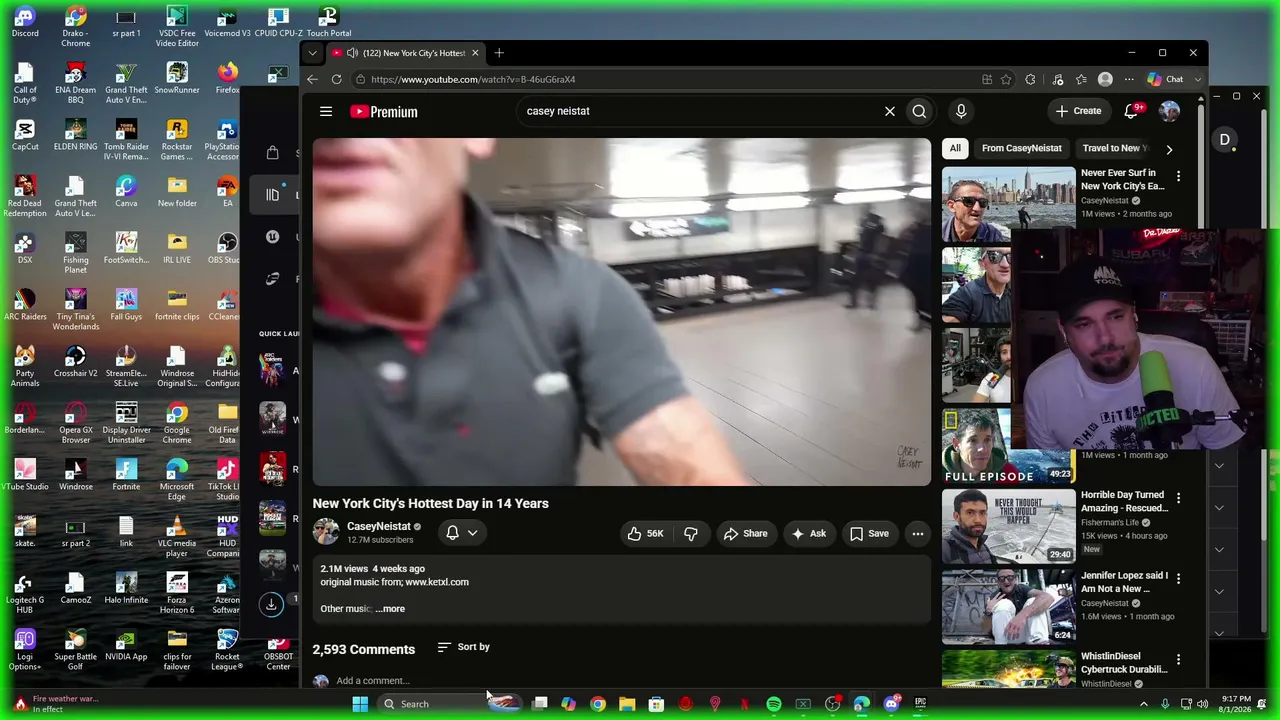Show hidden system tray icons

pos(1144,704)
